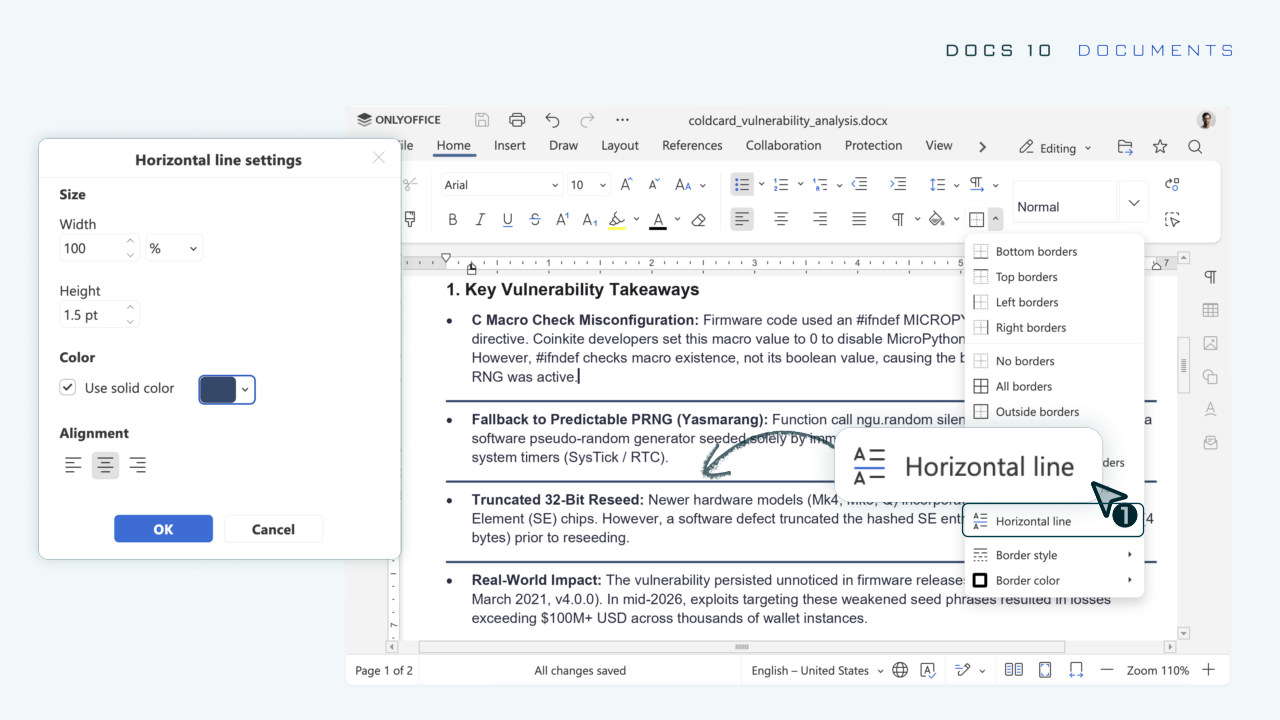Open the font color underline swatch
The height and width of the screenshot is (720, 1280).
coord(658,220)
